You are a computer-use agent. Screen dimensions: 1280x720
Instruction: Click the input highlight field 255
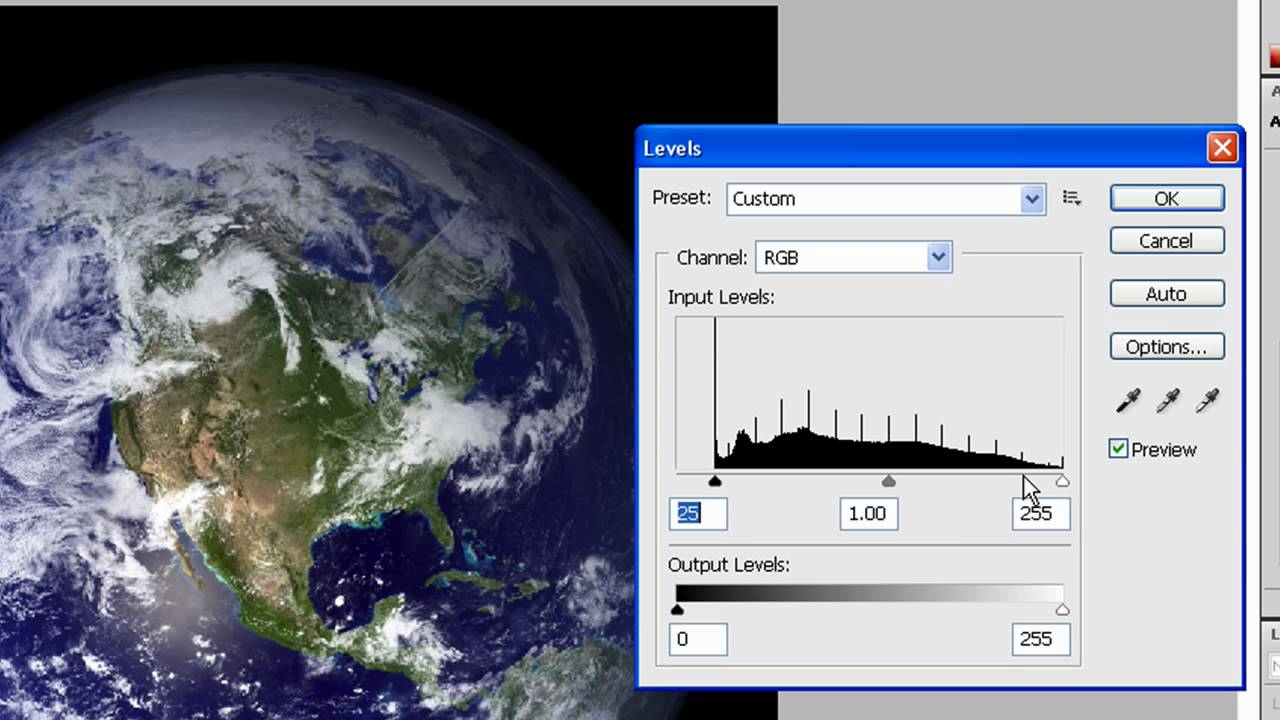[x=1041, y=513]
